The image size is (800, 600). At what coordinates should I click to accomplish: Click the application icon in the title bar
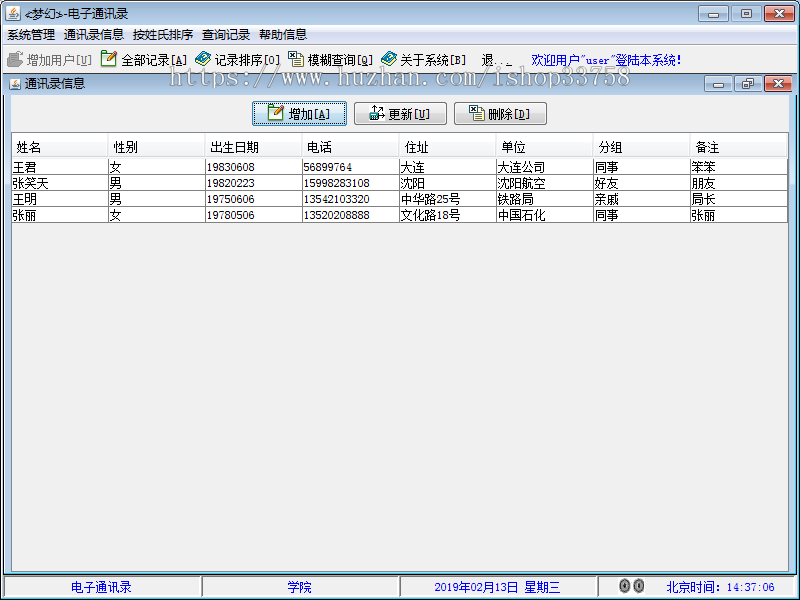pos(13,13)
